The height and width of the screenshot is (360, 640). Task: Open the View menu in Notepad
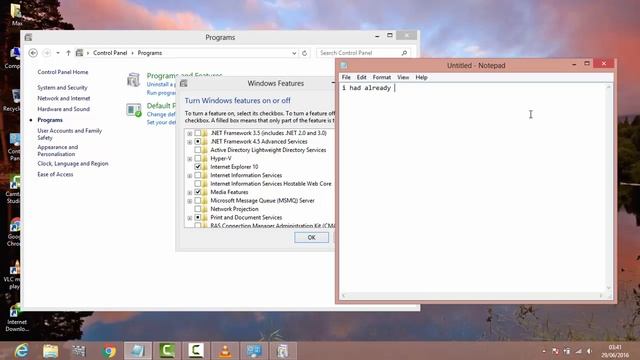[403, 77]
